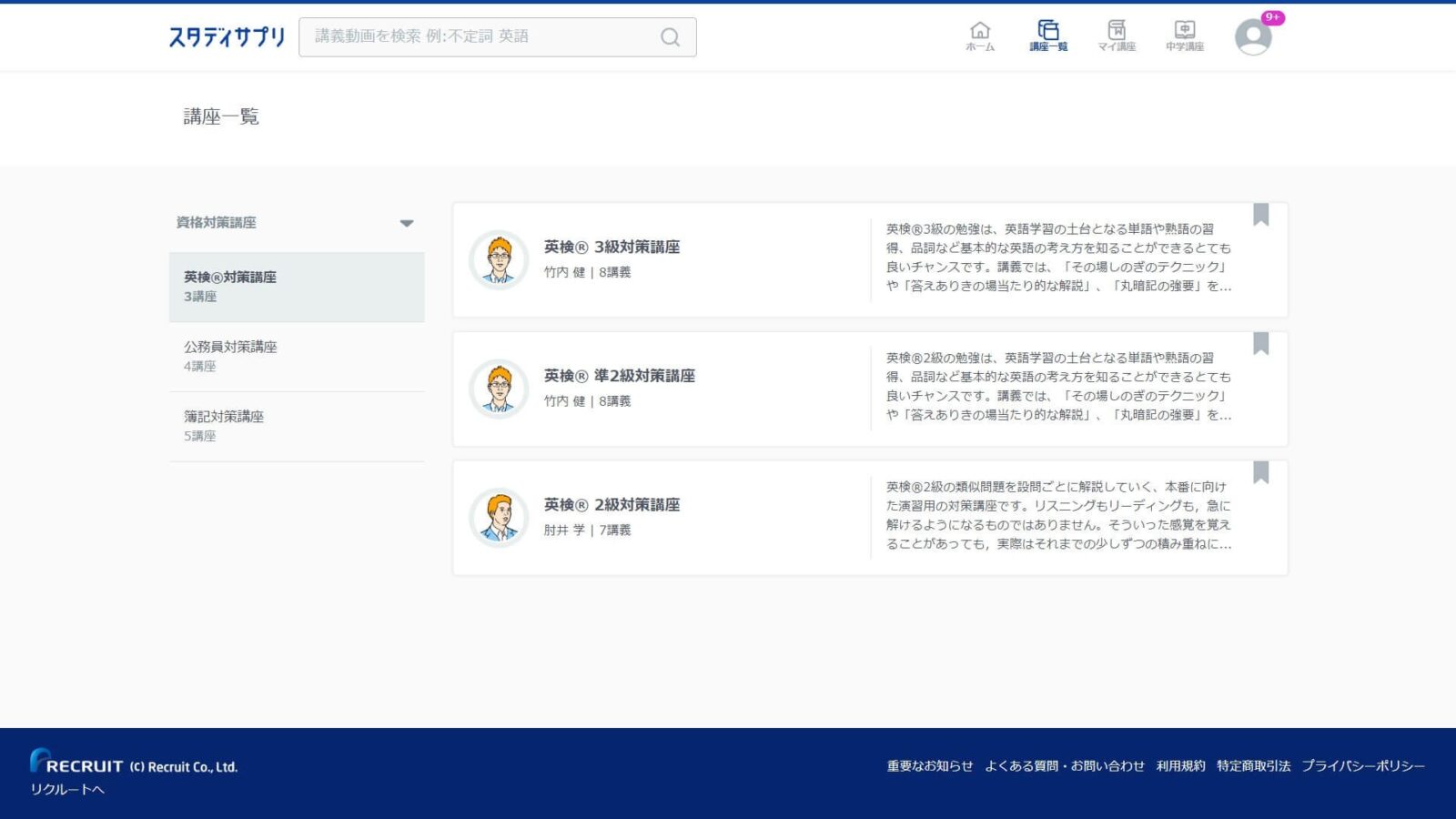Click the 英検®3級の勉強は description text
Screen dimensions: 1456x819
pos(1059,258)
